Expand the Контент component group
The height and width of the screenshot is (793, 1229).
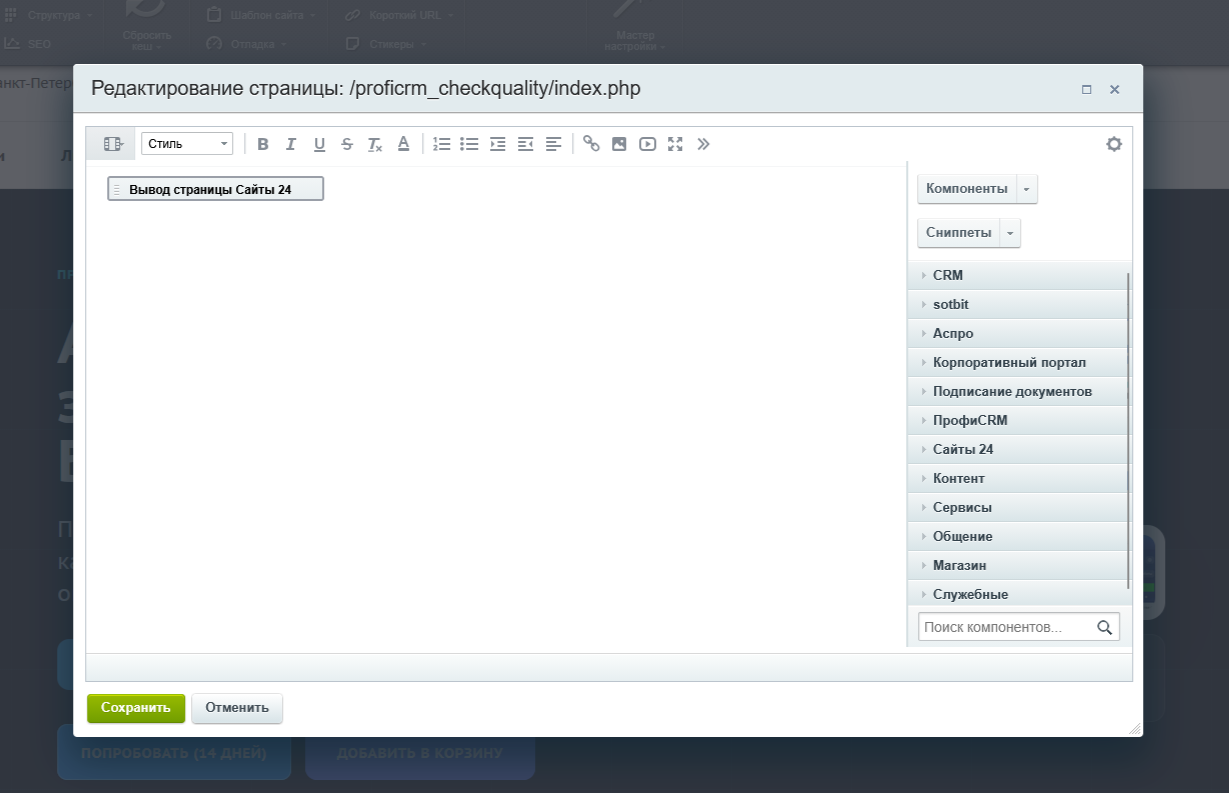[x=1017, y=478]
